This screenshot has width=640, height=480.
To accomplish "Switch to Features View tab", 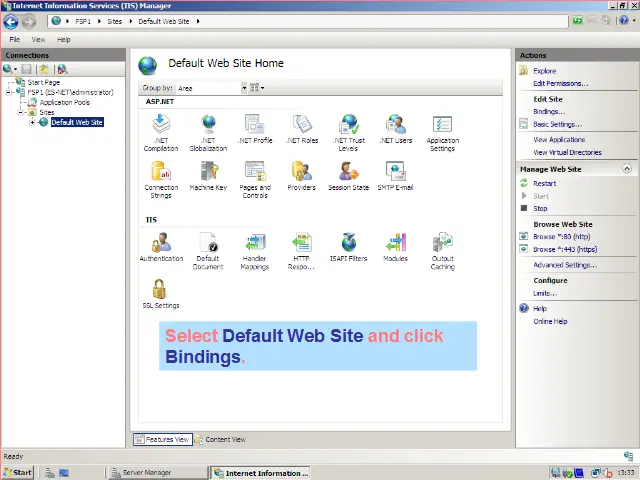I will point(163,440).
